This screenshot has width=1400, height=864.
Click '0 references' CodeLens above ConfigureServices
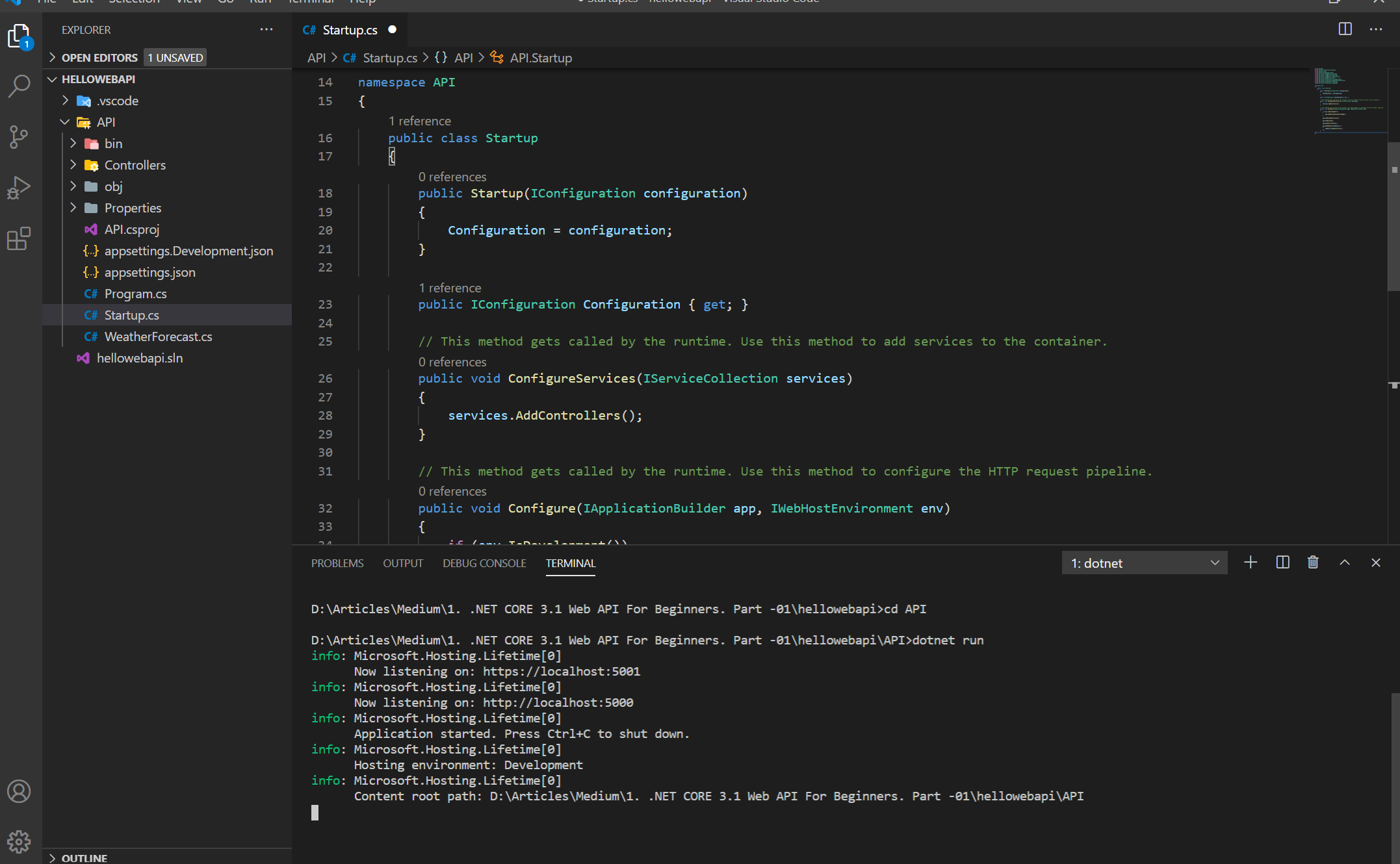452,362
